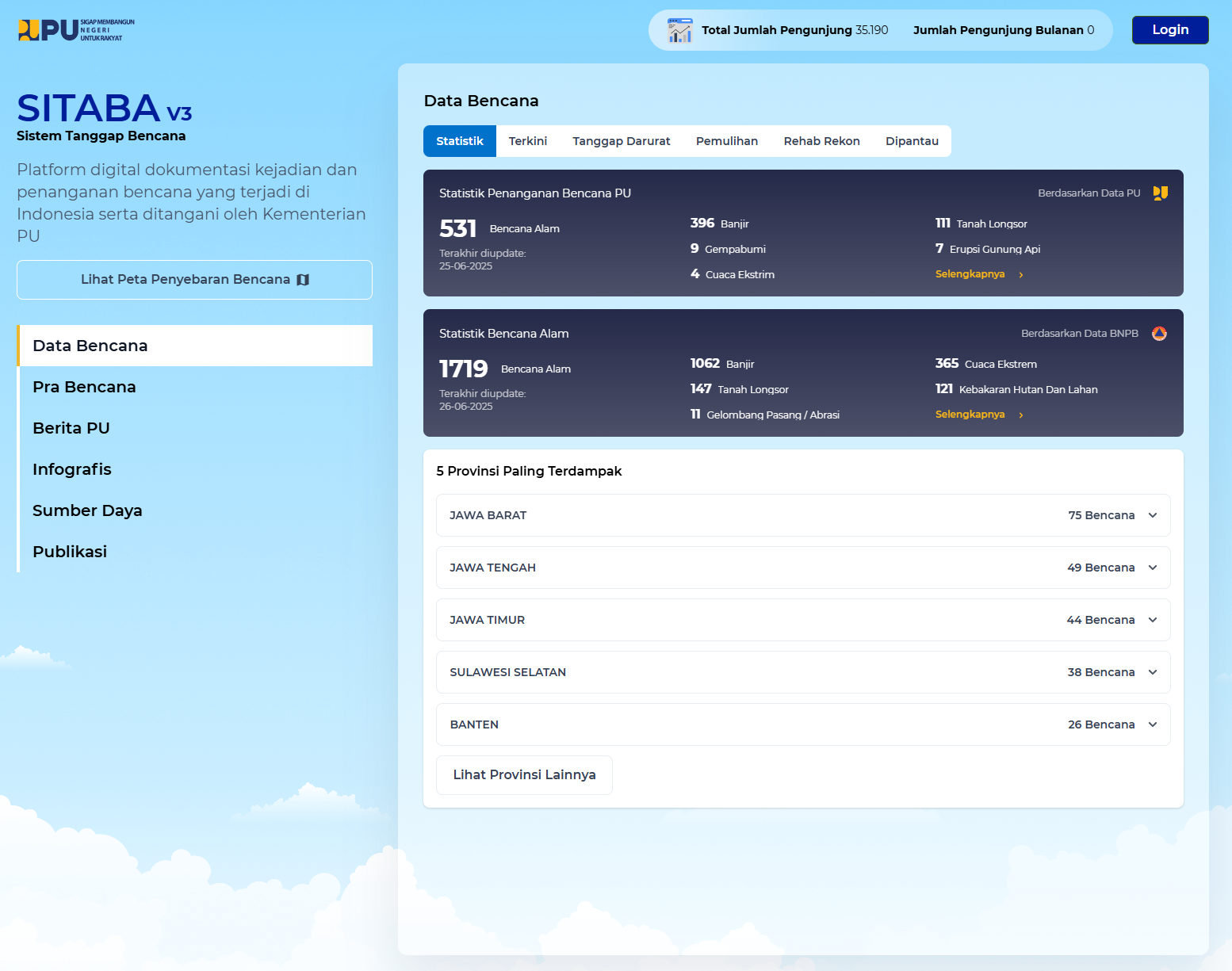Expand the JAWA TENGAH chevron
The image size is (1232, 971).
click(x=1153, y=568)
